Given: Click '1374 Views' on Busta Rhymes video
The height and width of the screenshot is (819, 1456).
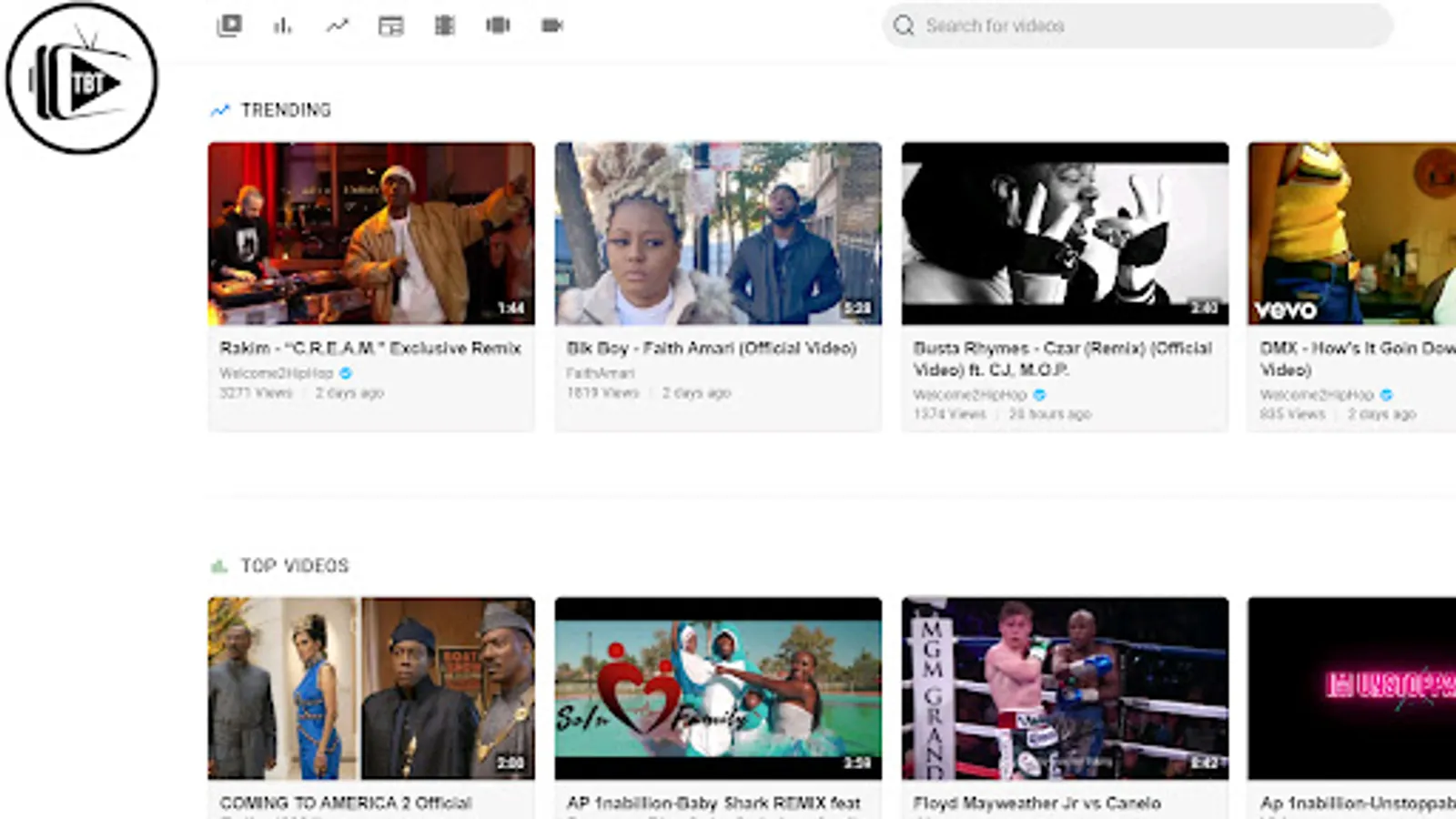Looking at the screenshot, I should 949,414.
